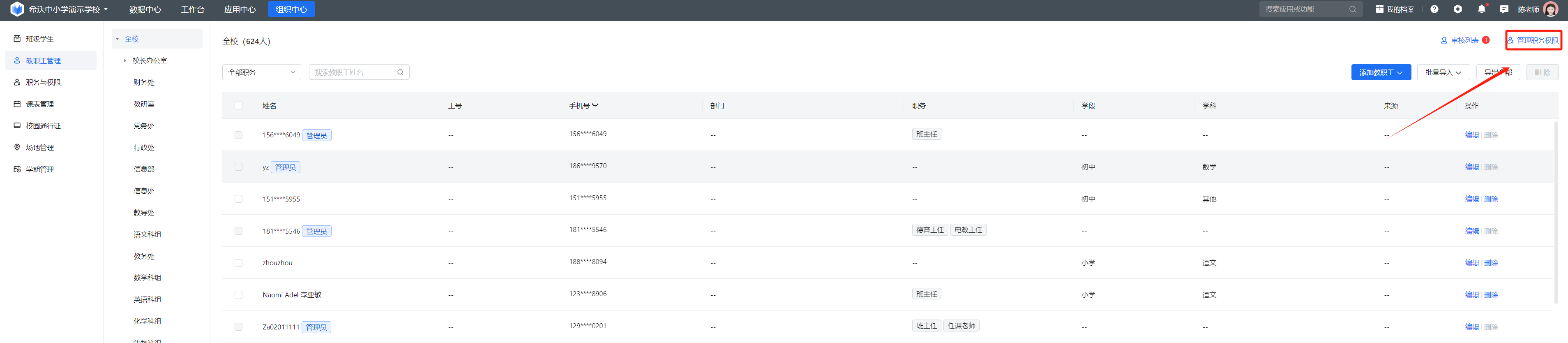The width and height of the screenshot is (1568, 343).
Task: Switch to 工作台 tab
Action: (x=192, y=9)
